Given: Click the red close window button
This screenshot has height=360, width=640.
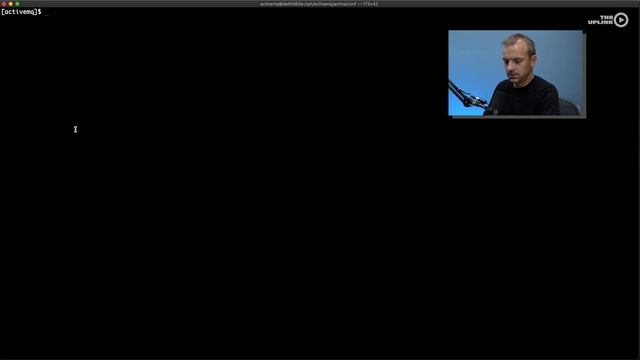Looking at the screenshot, I should [4, 4].
